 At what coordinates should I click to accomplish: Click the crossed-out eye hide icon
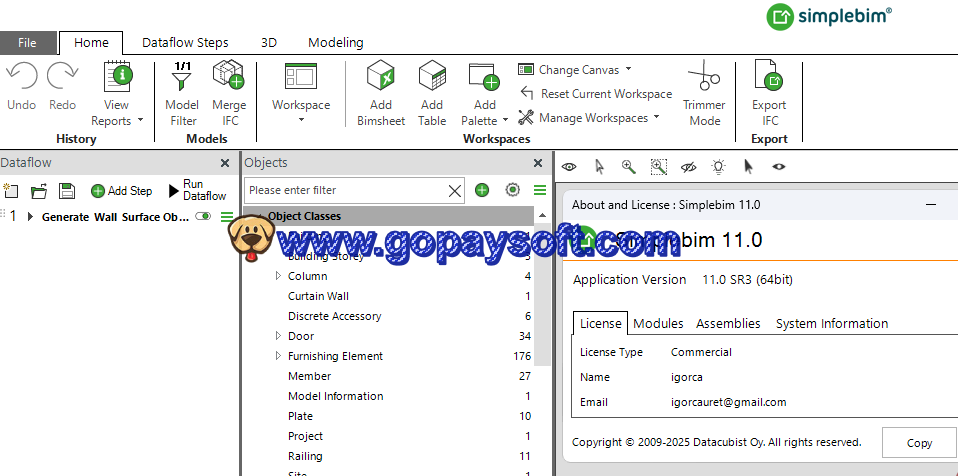click(x=689, y=166)
